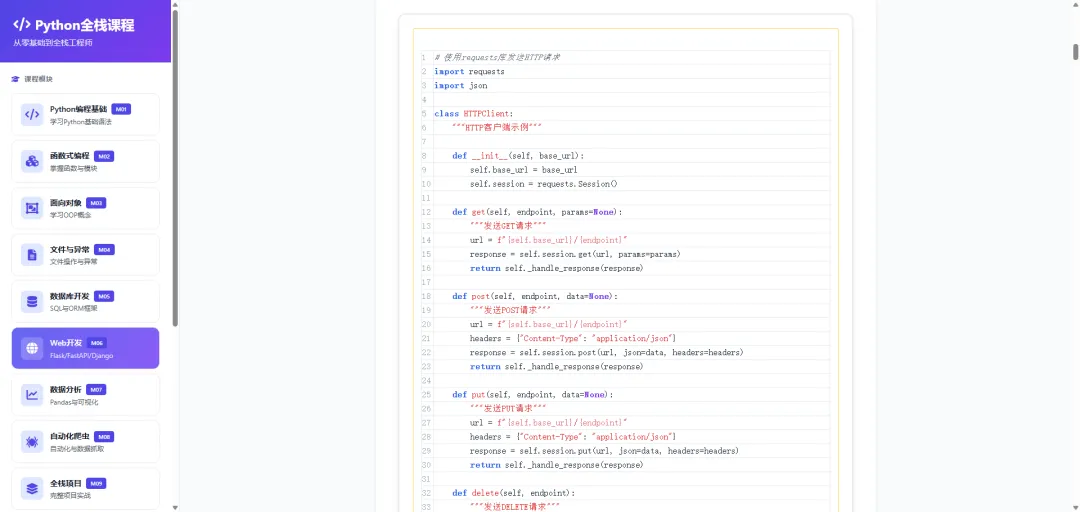This screenshot has width=1080, height=512.
Task: Click the 发送PUT请求 docstring
Action: 508,409
